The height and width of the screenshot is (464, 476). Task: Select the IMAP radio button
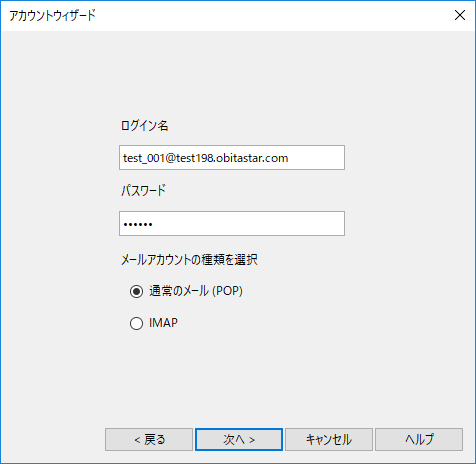136,323
